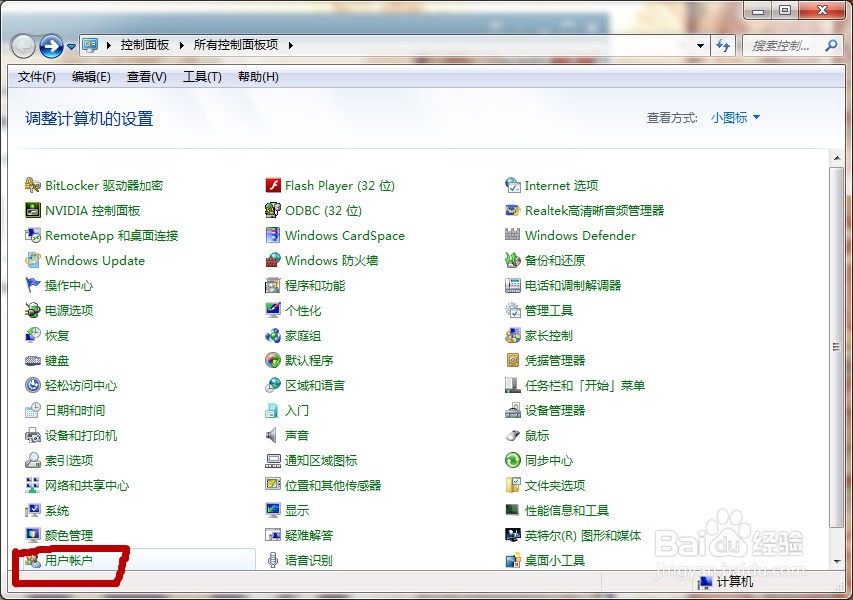Open the 工具(T) menu
853x600 pixels.
pyautogui.click(x=202, y=77)
